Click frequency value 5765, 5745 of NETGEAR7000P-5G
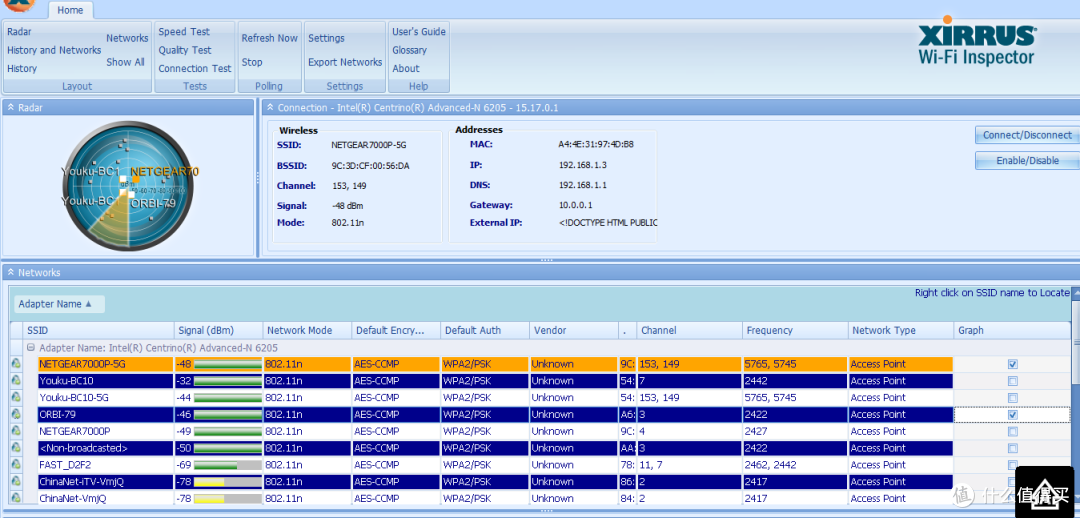Image resolution: width=1080 pixels, height=518 pixels. pos(770,364)
